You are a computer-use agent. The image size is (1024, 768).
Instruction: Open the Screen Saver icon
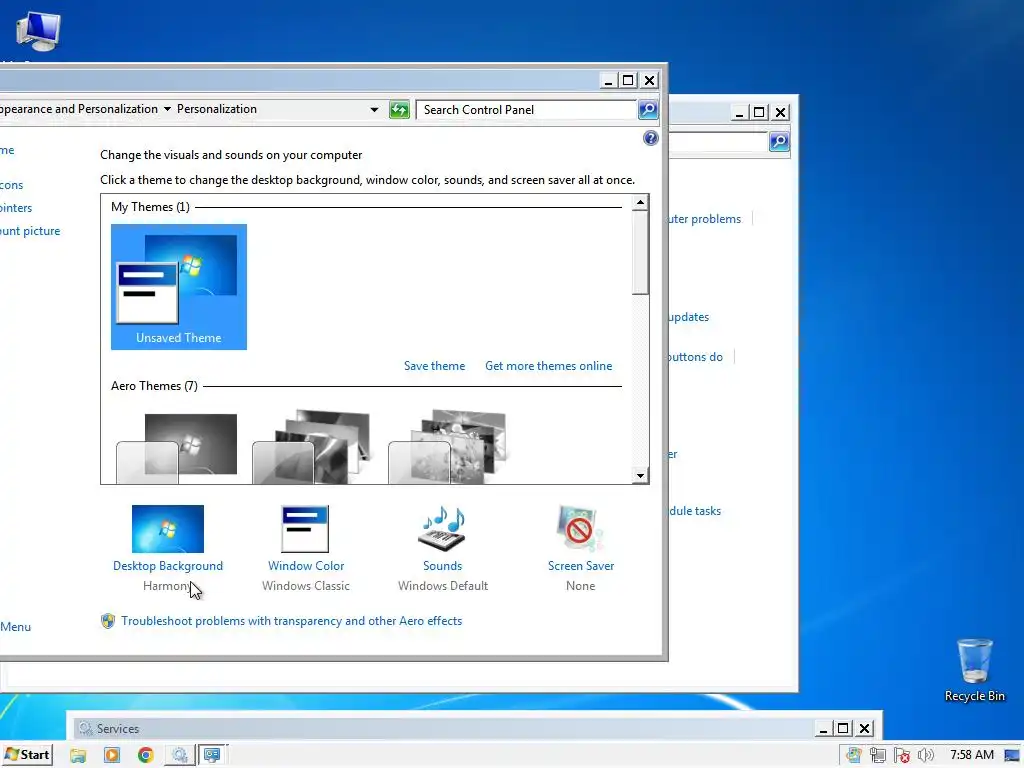click(580, 529)
